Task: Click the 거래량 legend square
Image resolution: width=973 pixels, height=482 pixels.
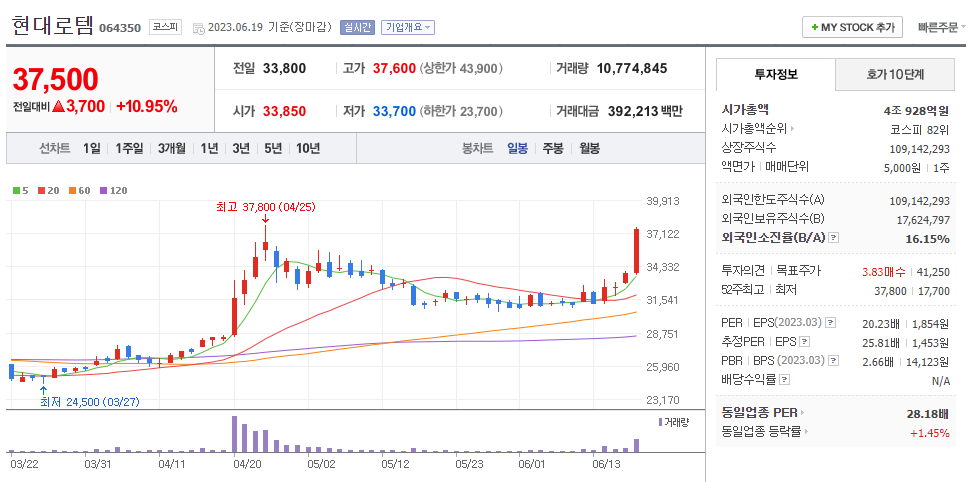Action: coord(660,422)
